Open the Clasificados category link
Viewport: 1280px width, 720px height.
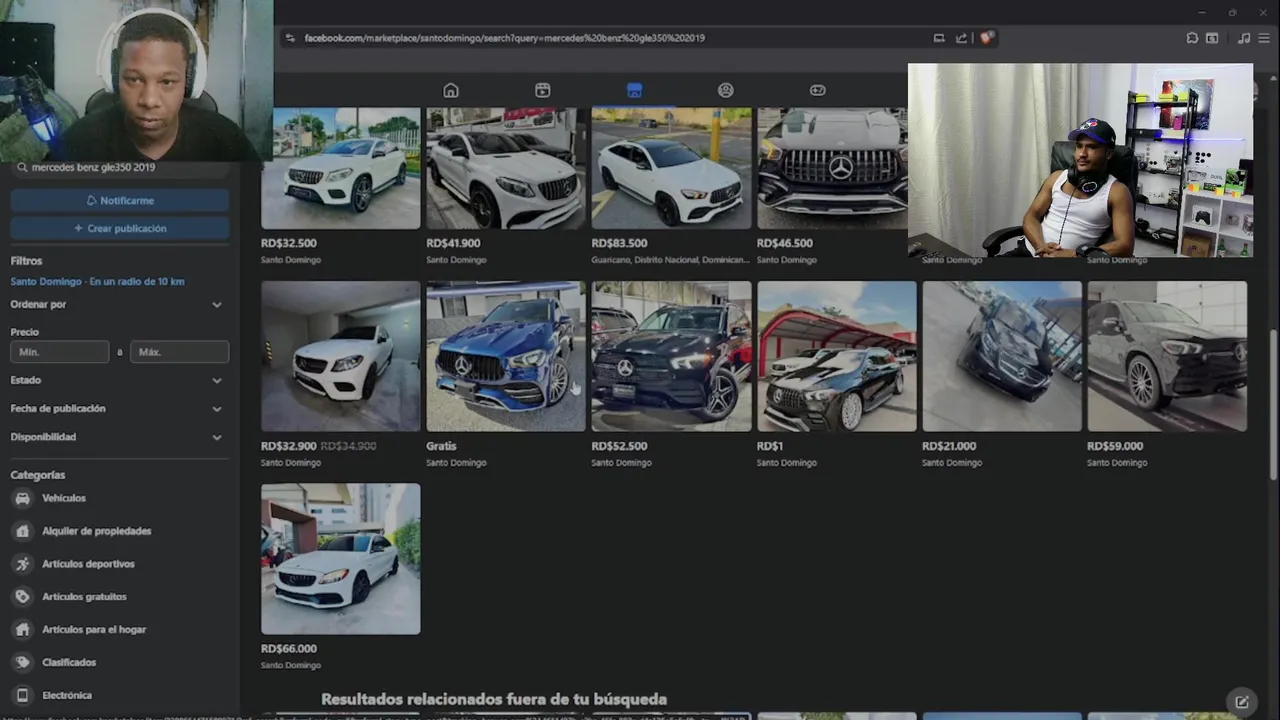point(69,662)
